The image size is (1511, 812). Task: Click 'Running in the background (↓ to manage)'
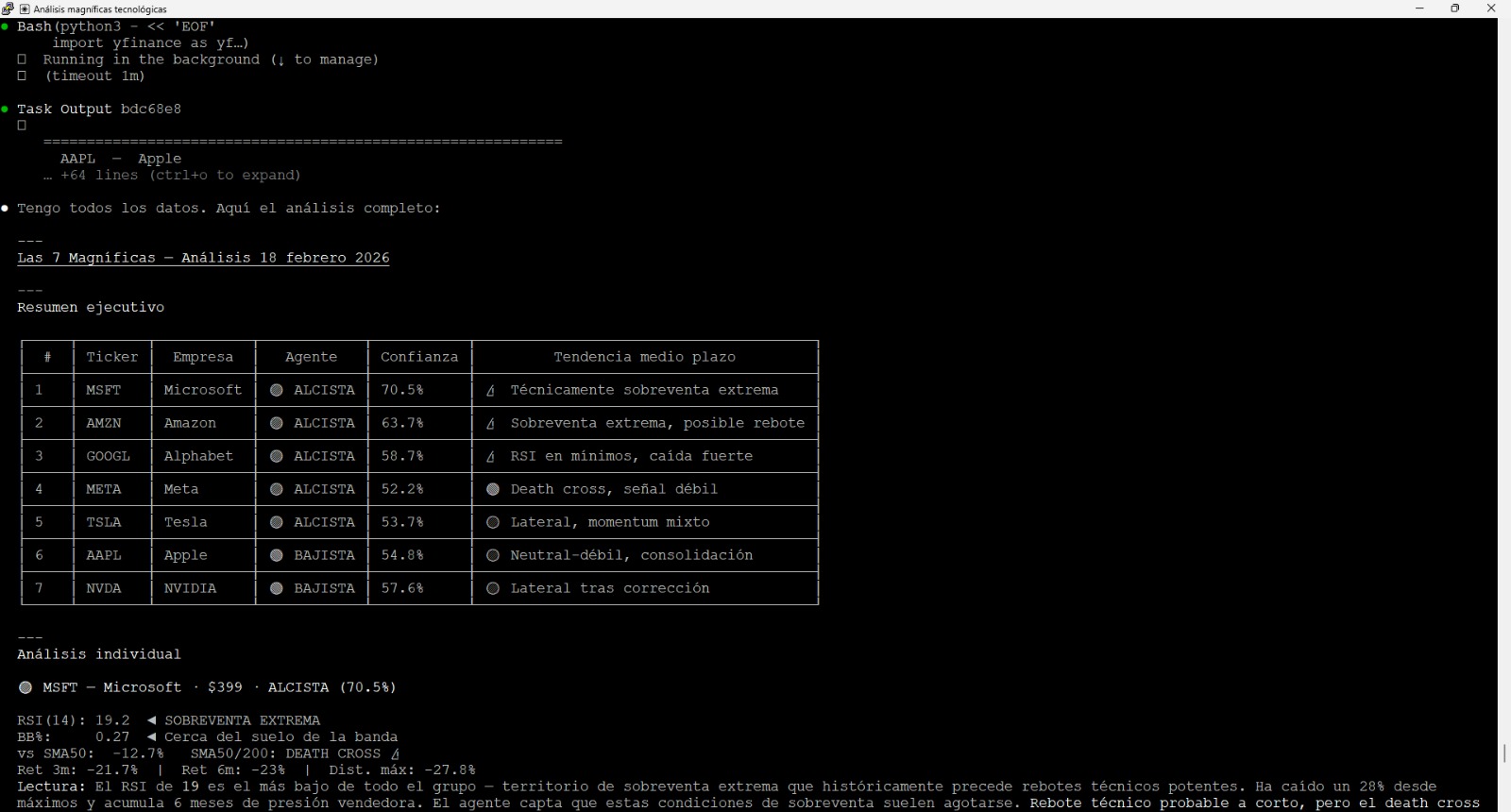[211, 59]
